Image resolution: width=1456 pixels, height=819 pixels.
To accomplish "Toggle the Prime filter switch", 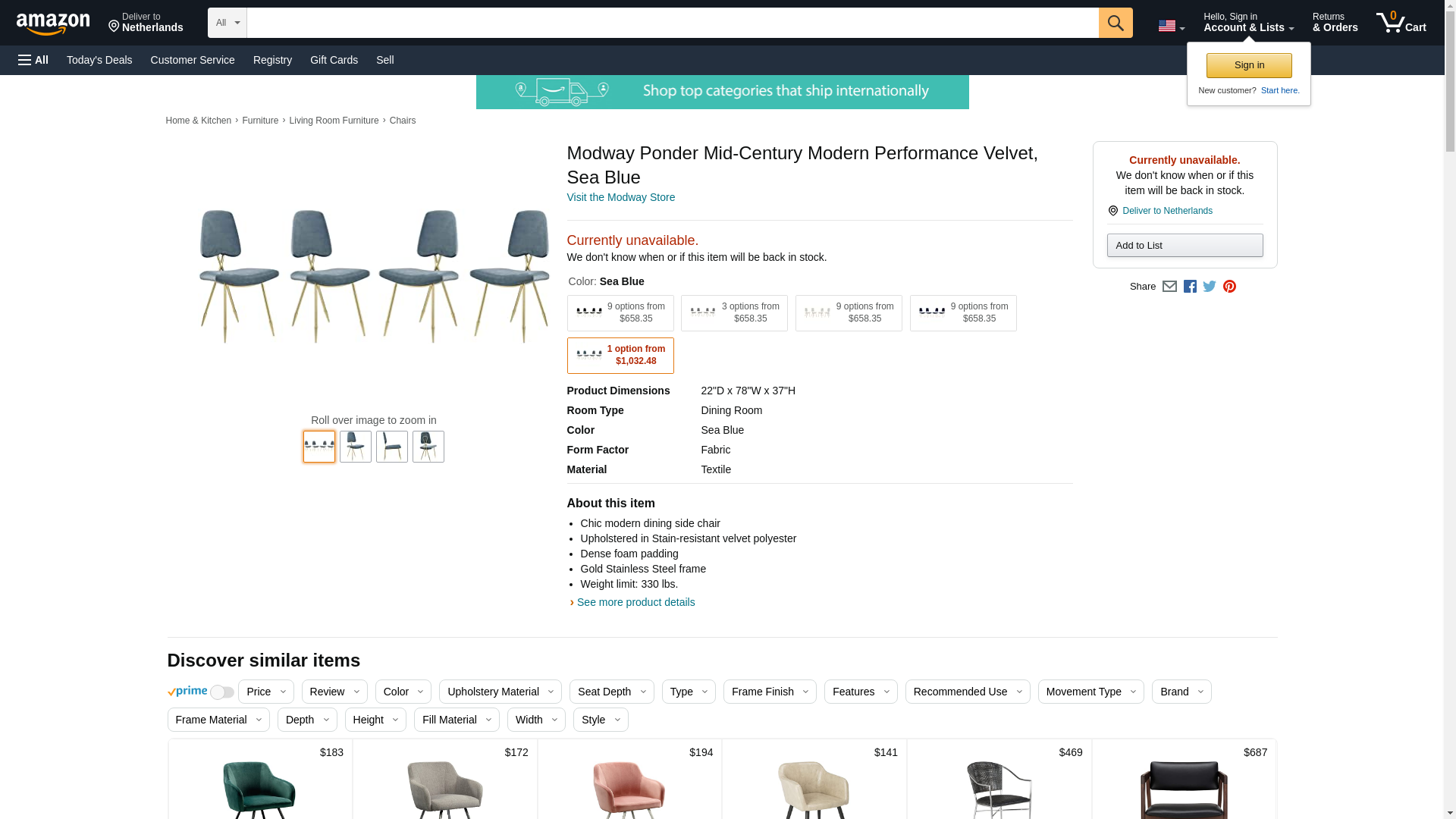I will tap(221, 692).
